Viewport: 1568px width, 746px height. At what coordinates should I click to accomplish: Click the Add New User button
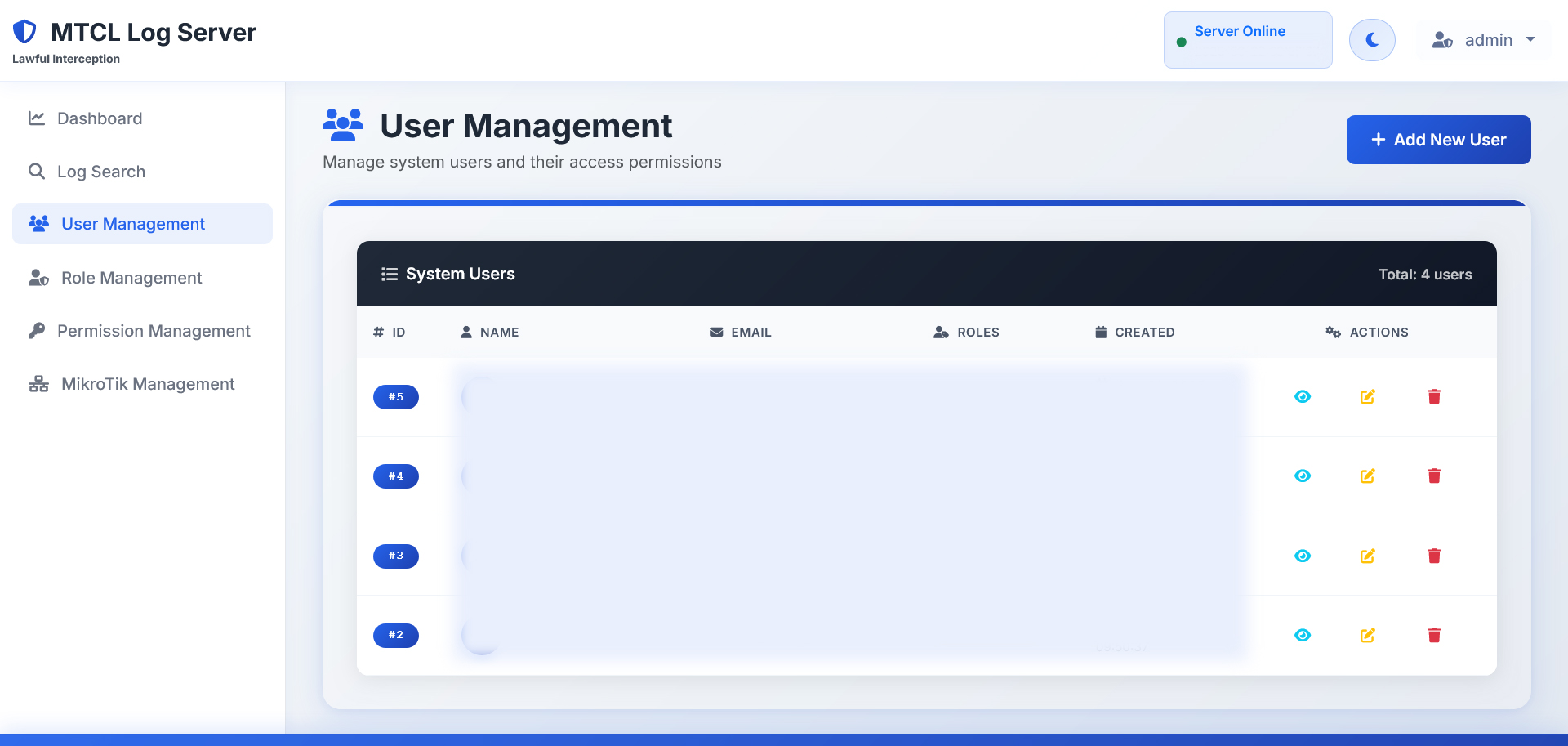(x=1438, y=140)
